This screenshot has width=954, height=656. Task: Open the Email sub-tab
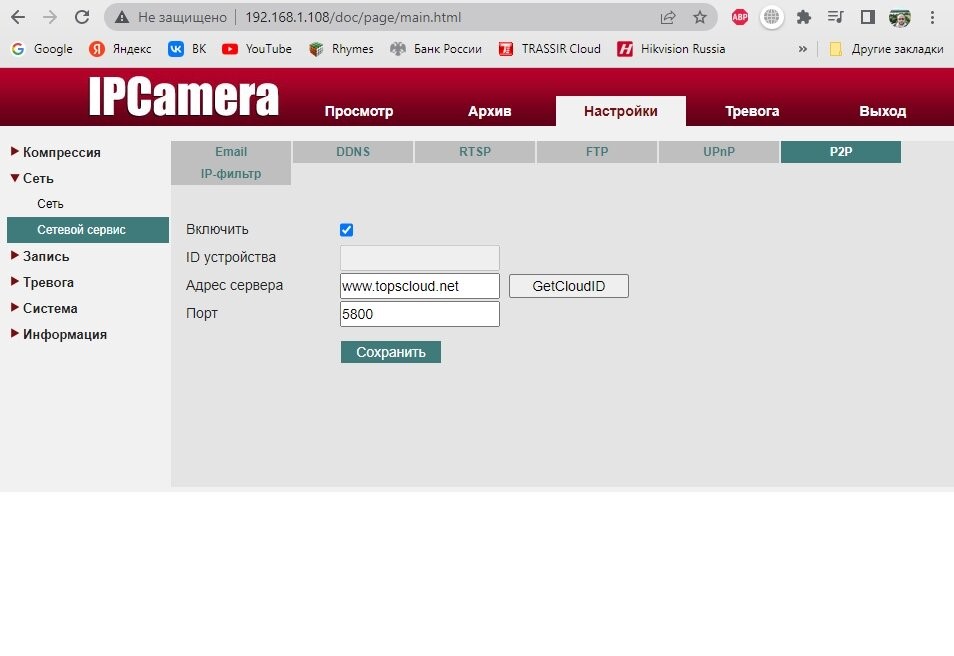[231, 152]
